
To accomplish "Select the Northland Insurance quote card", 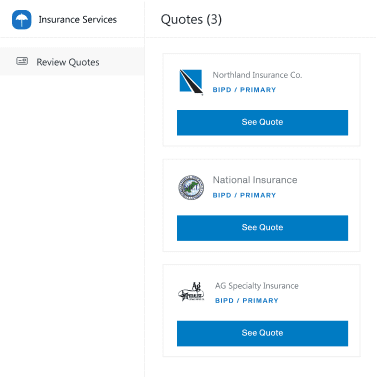I will 261,100.
